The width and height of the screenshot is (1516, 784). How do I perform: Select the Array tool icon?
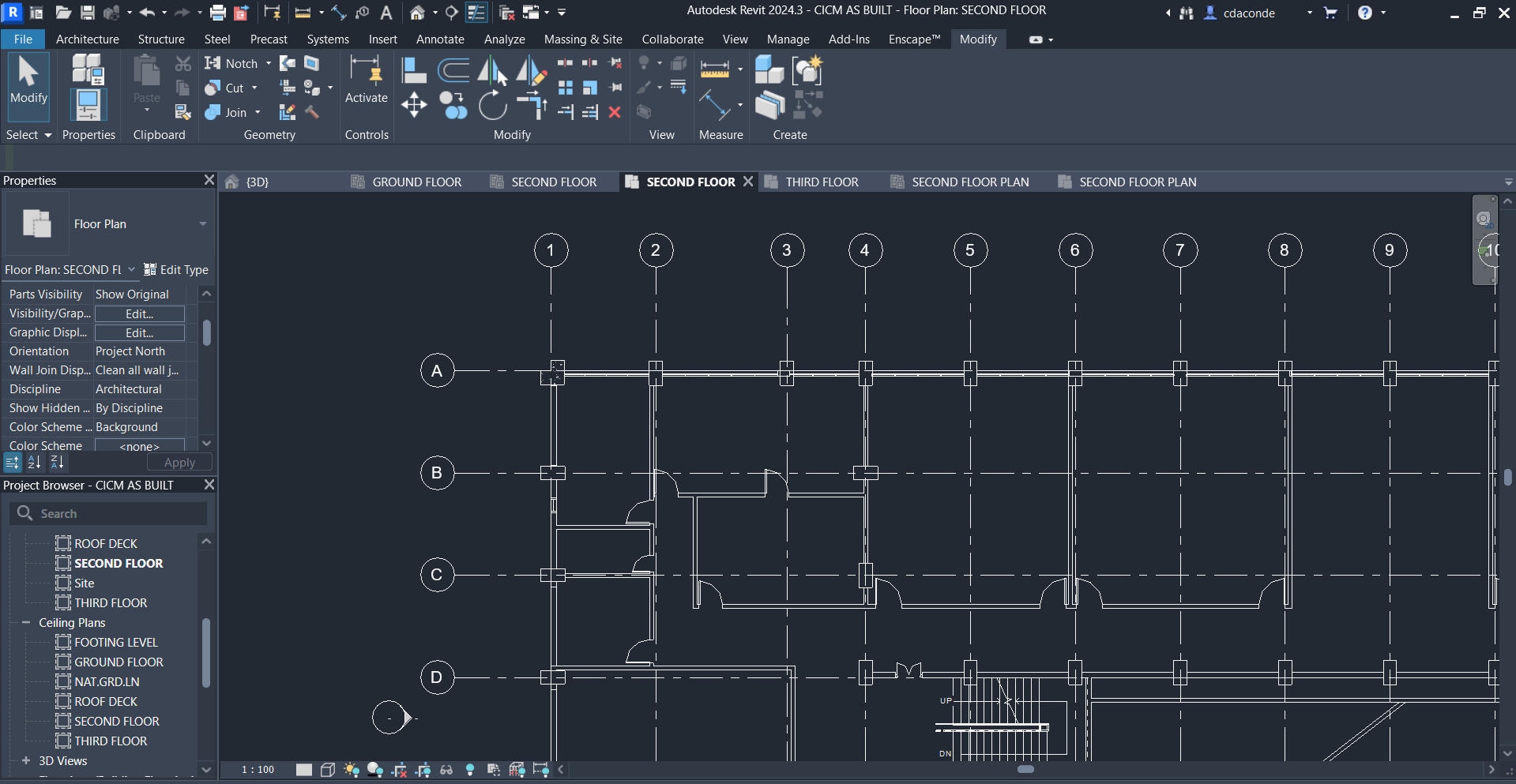click(x=566, y=88)
